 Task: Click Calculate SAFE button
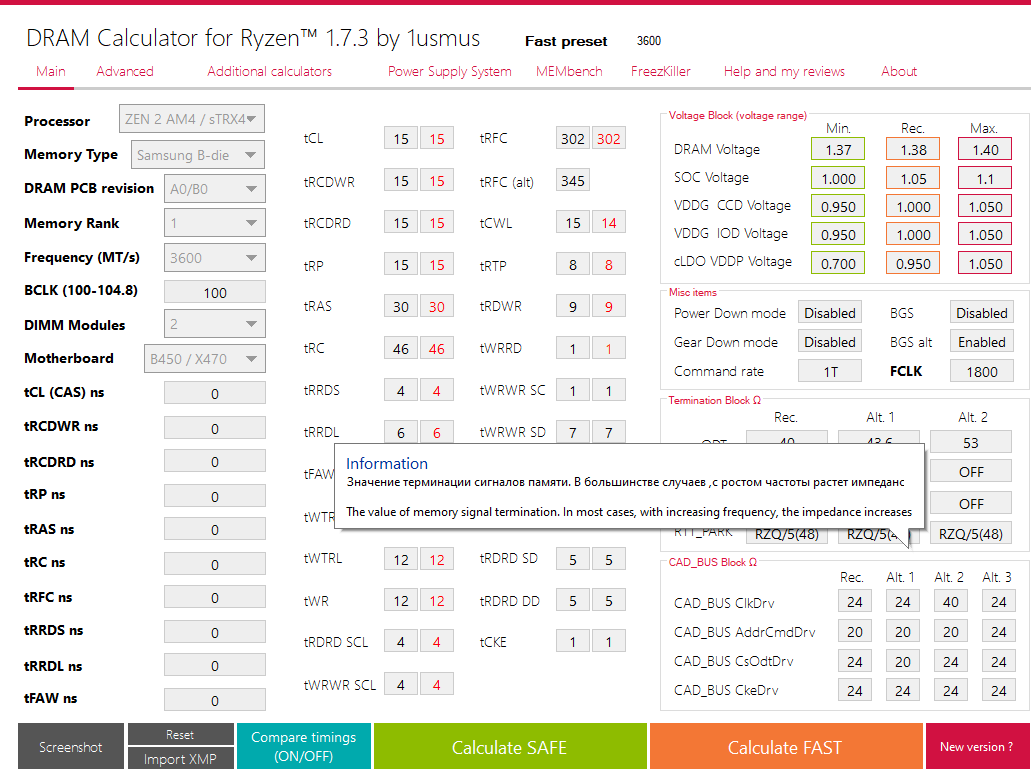tap(510, 746)
